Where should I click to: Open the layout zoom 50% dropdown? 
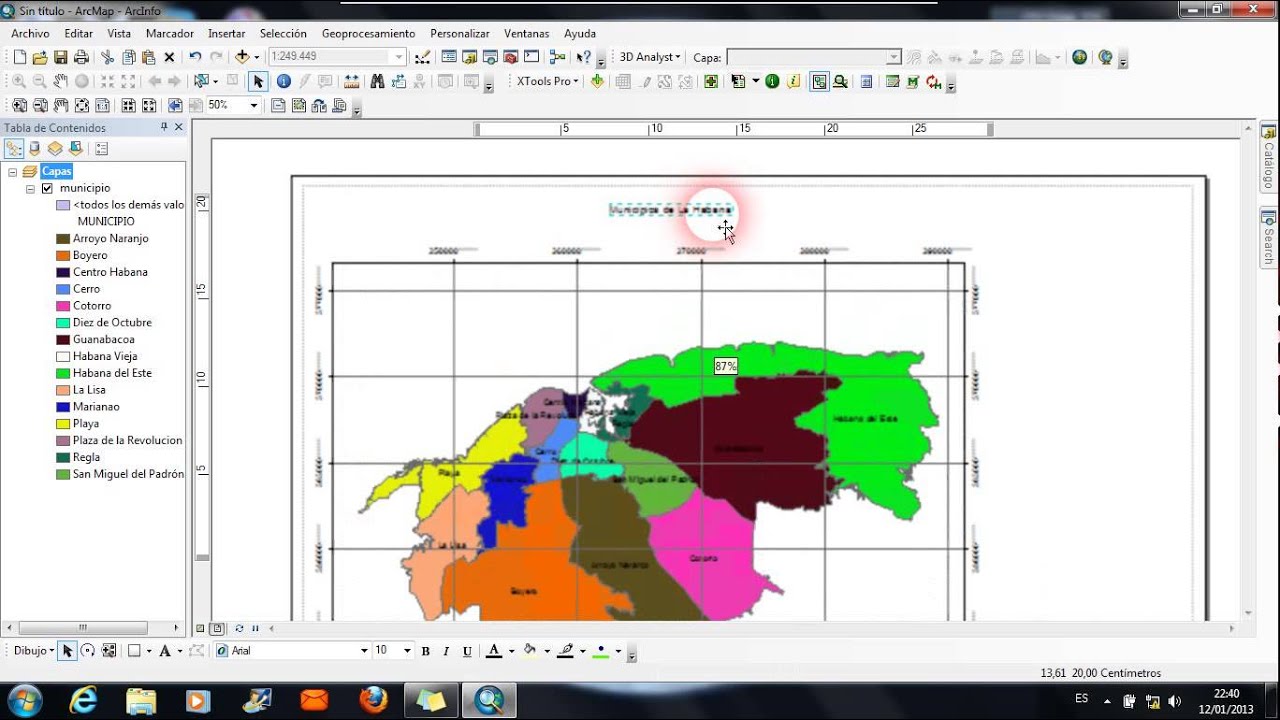point(253,105)
